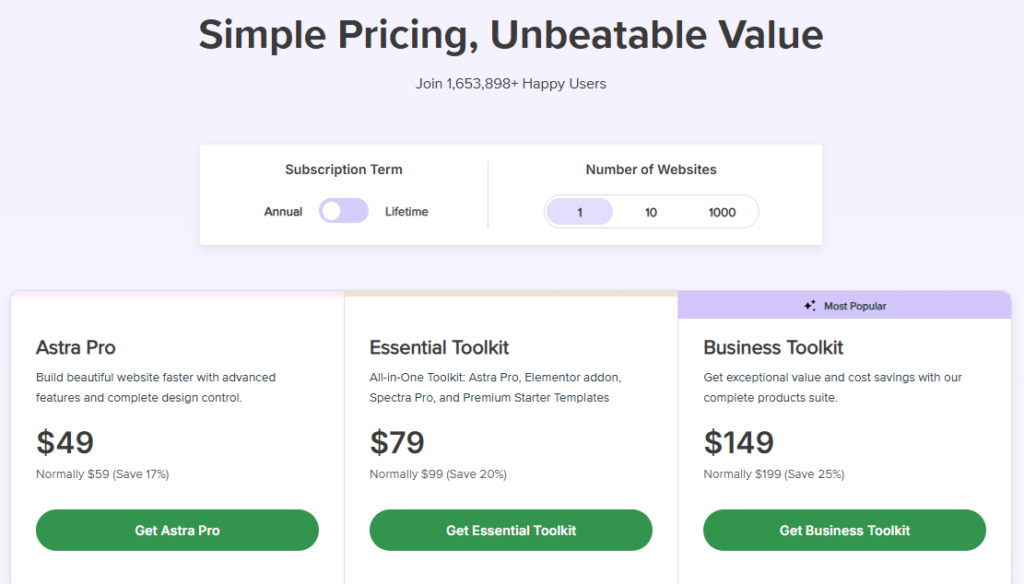Choose the Lifetime subscription term label
Image resolution: width=1024 pixels, height=584 pixels.
point(406,212)
